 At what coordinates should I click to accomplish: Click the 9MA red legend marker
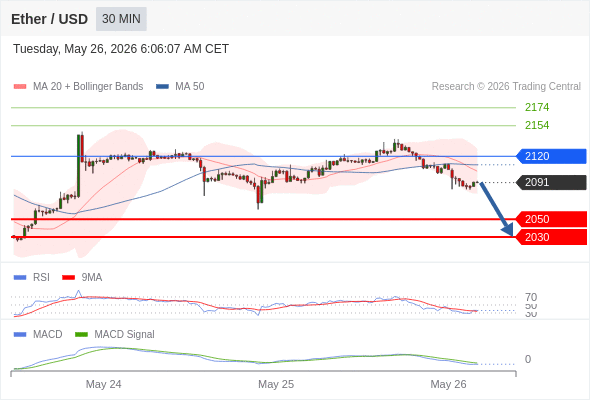68,278
